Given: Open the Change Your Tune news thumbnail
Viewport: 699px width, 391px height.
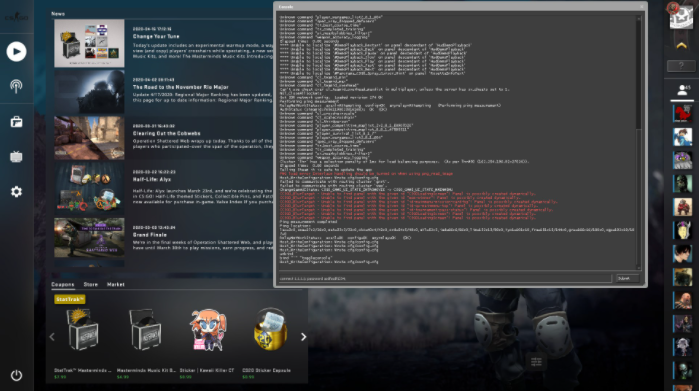Looking at the screenshot, I should click(x=89, y=43).
